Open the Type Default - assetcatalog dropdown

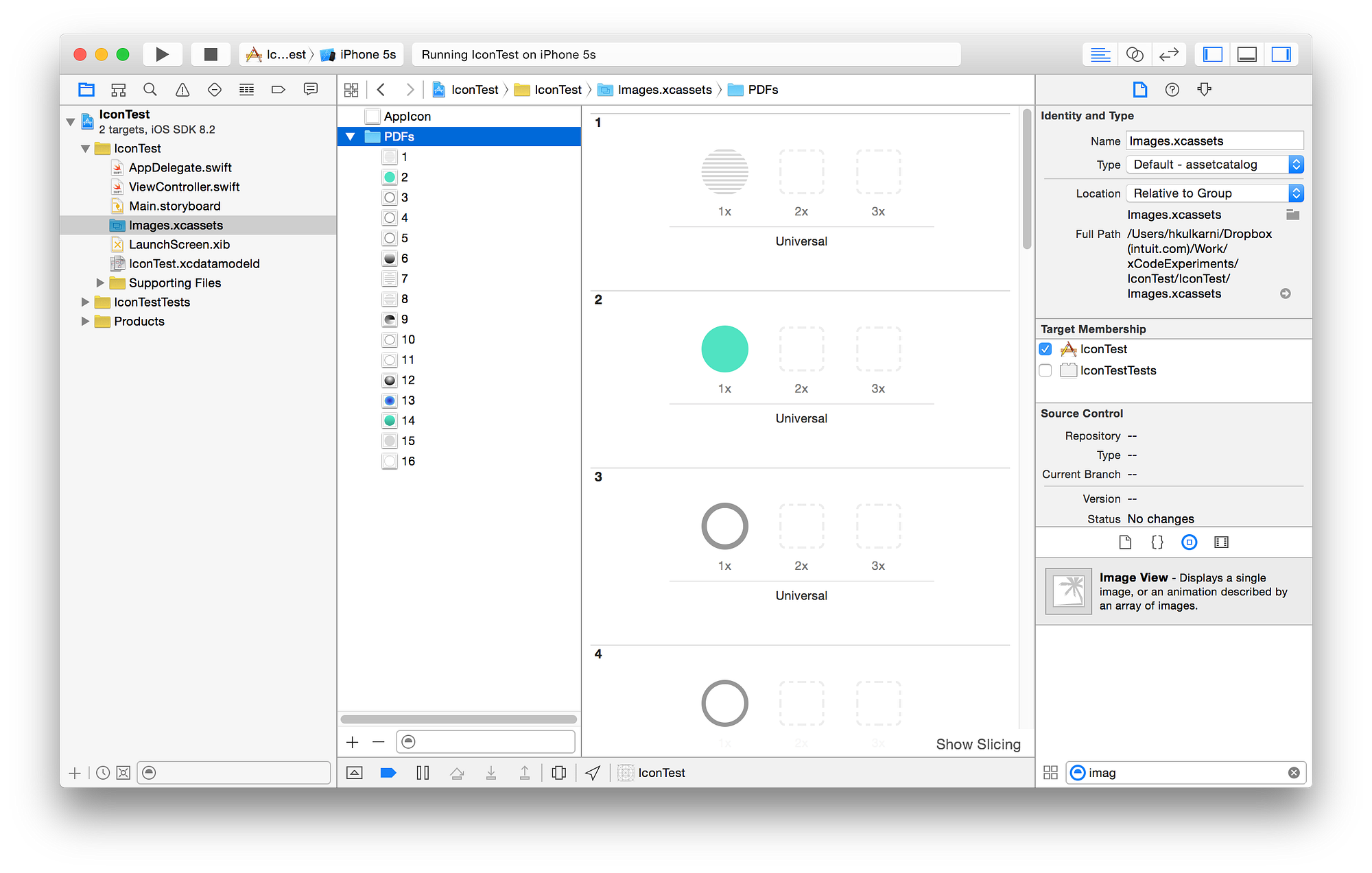pos(1214,165)
